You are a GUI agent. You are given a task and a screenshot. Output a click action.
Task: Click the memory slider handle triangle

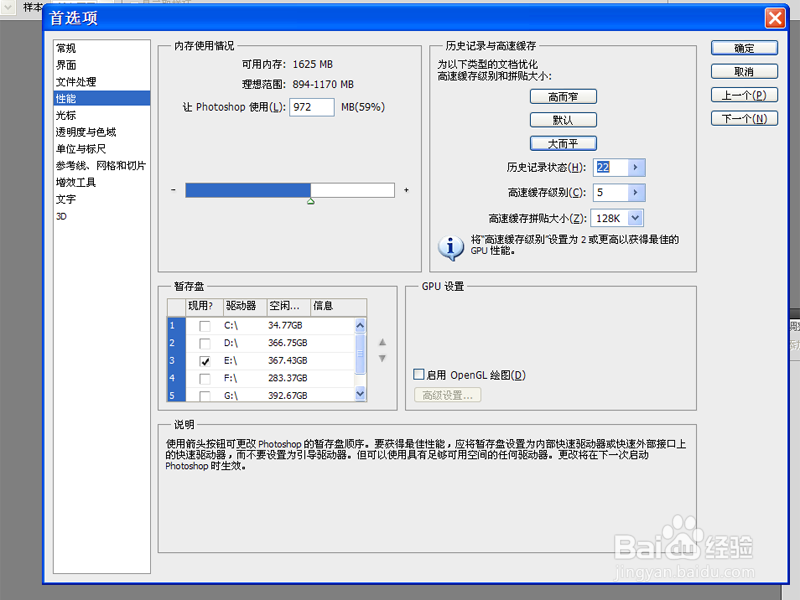pyautogui.click(x=311, y=202)
